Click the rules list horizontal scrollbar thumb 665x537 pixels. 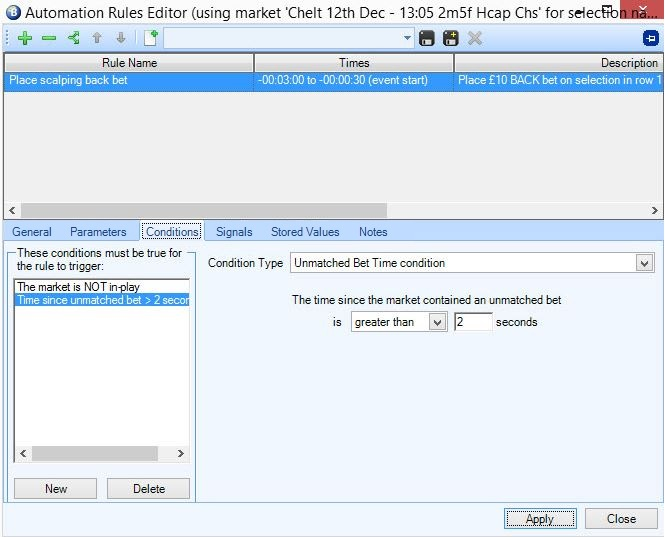[x=204, y=210]
